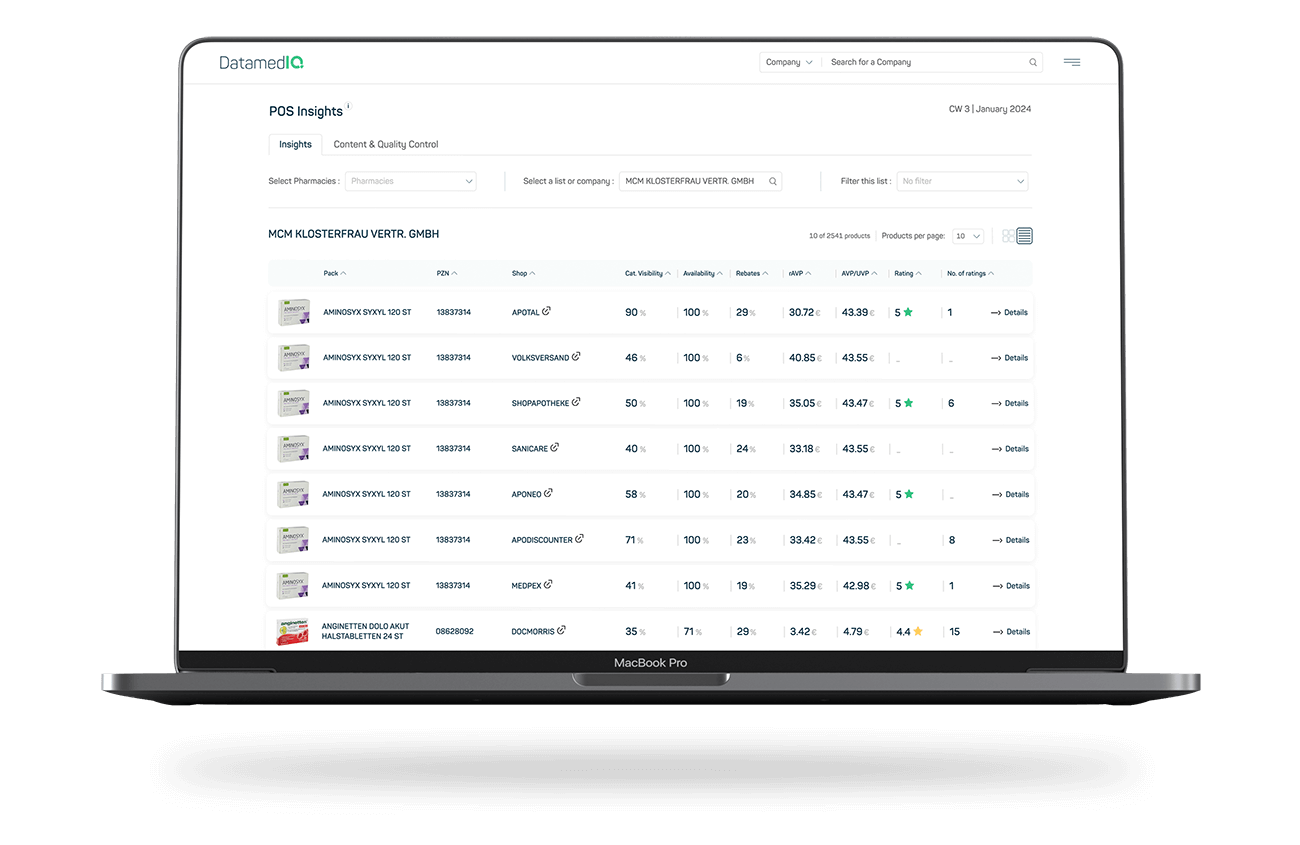This screenshot has height=845, width=1300.
Task: Open DOCMORRIS shop external link icon
Action: (x=561, y=630)
